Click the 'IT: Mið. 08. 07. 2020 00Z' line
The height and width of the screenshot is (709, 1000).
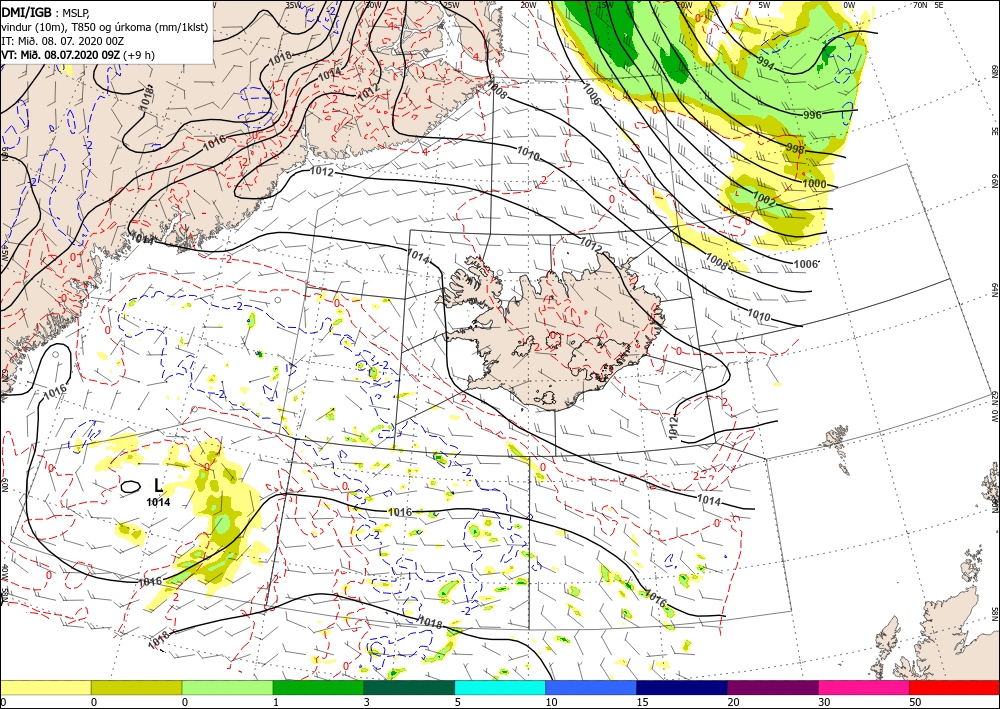62,41
